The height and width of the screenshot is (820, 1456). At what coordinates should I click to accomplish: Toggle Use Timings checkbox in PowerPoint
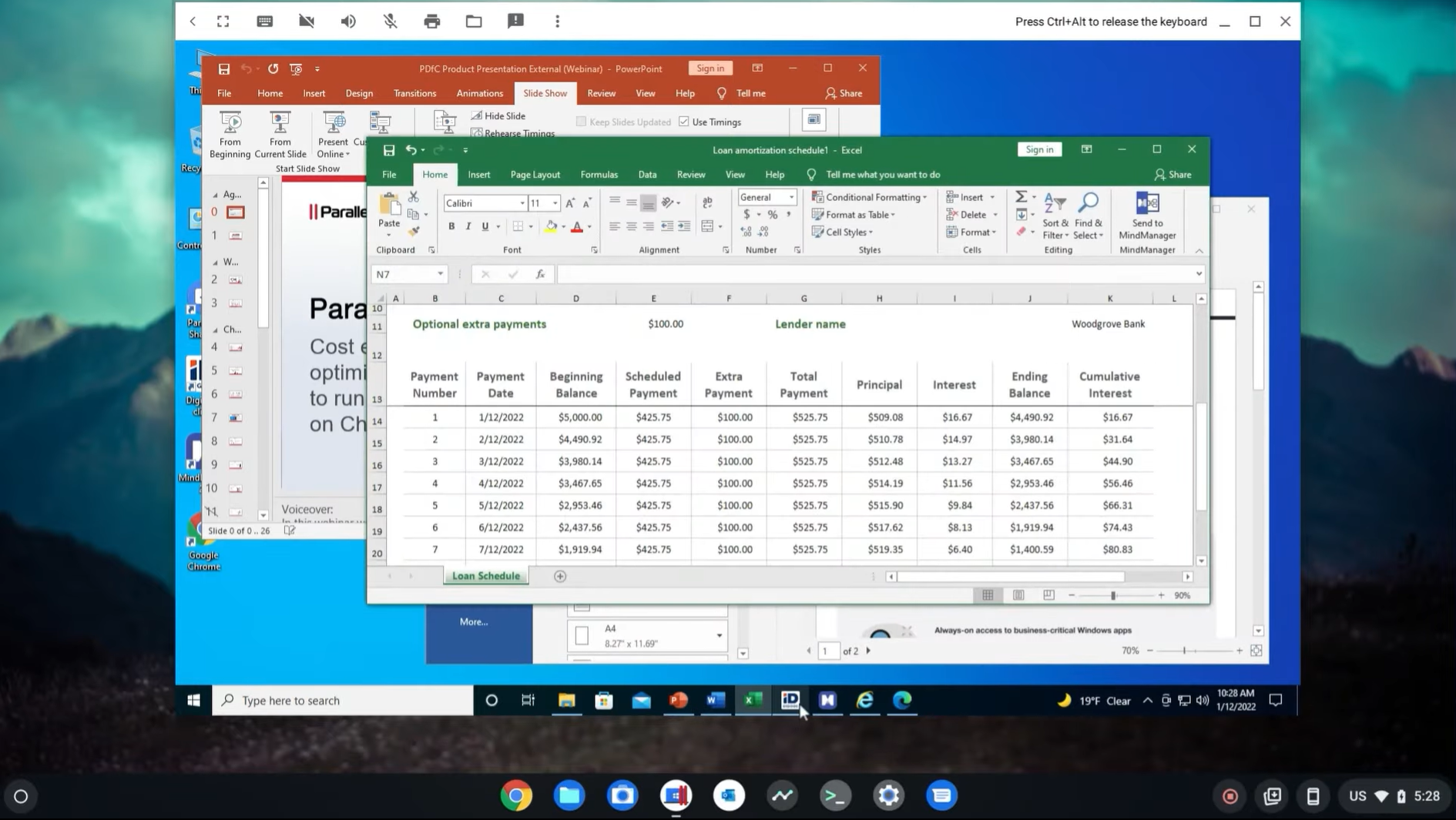pyautogui.click(x=684, y=122)
